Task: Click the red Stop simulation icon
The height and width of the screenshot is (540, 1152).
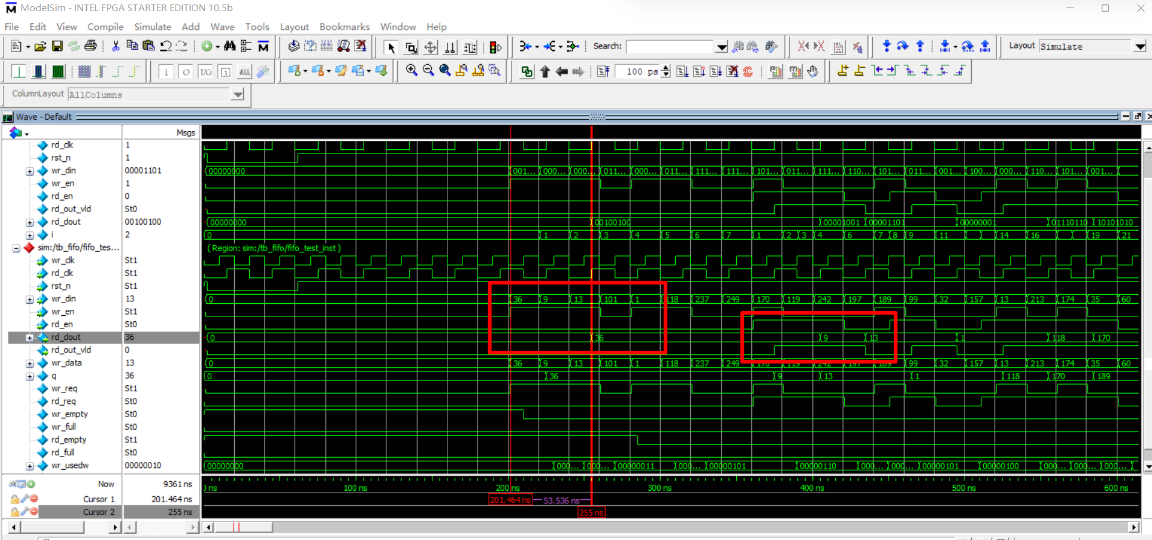Action: point(748,71)
